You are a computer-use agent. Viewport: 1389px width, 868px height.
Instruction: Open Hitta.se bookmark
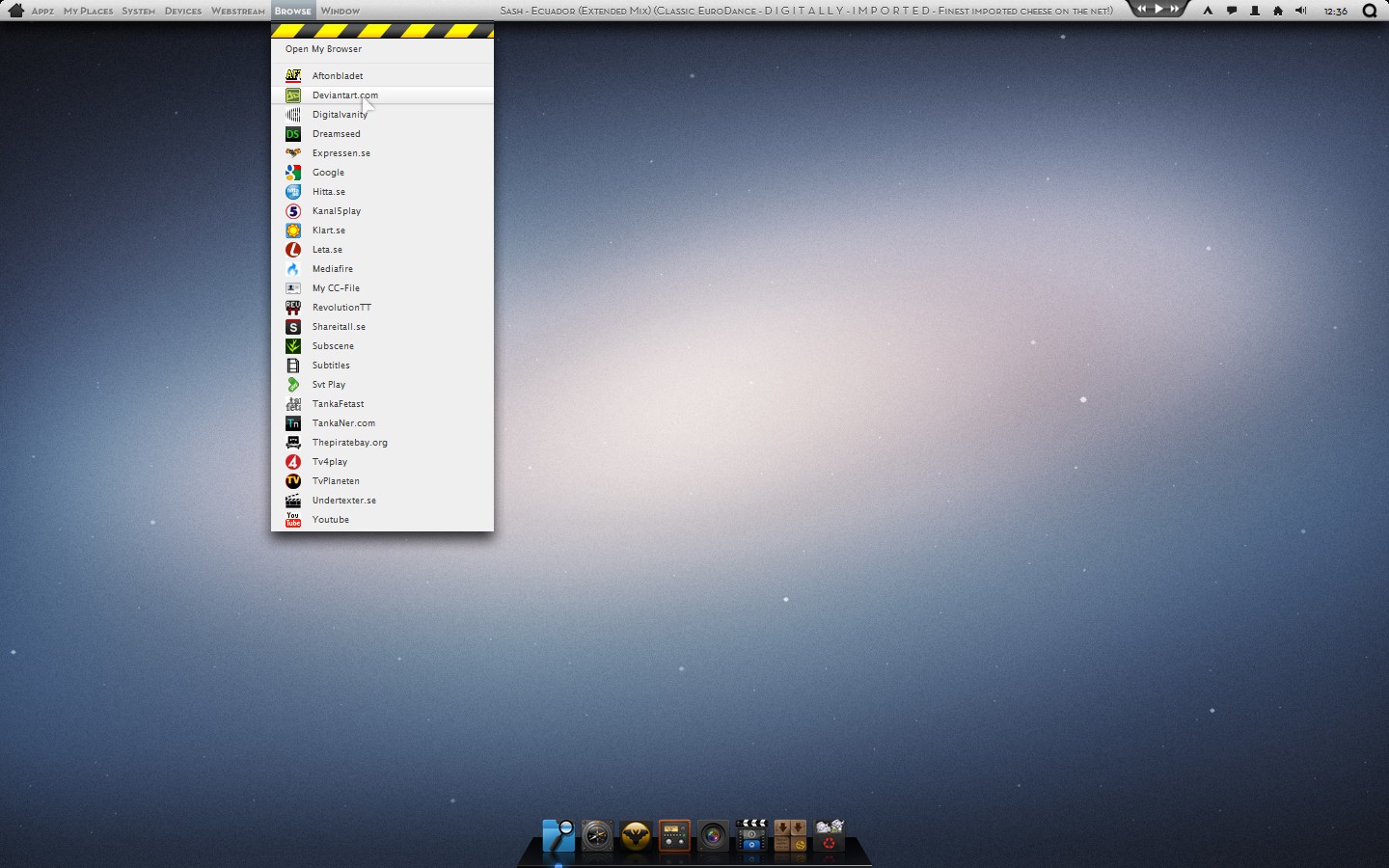coord(382,192)
